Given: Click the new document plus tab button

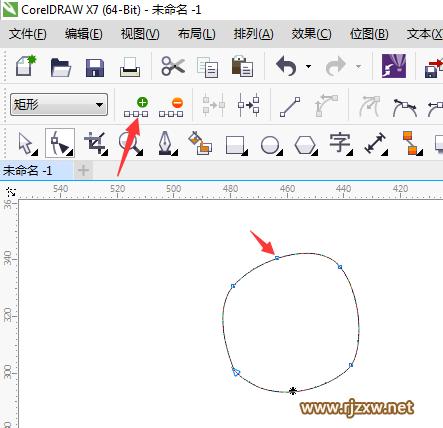Looking at the screenshot, I should (83, 171).
